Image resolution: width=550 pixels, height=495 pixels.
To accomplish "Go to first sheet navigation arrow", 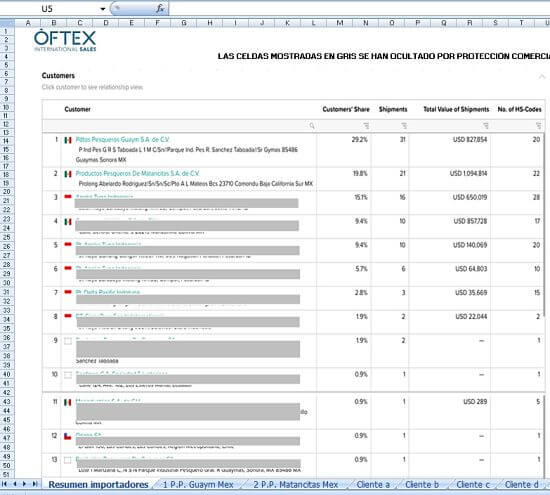I will [5, 484].
